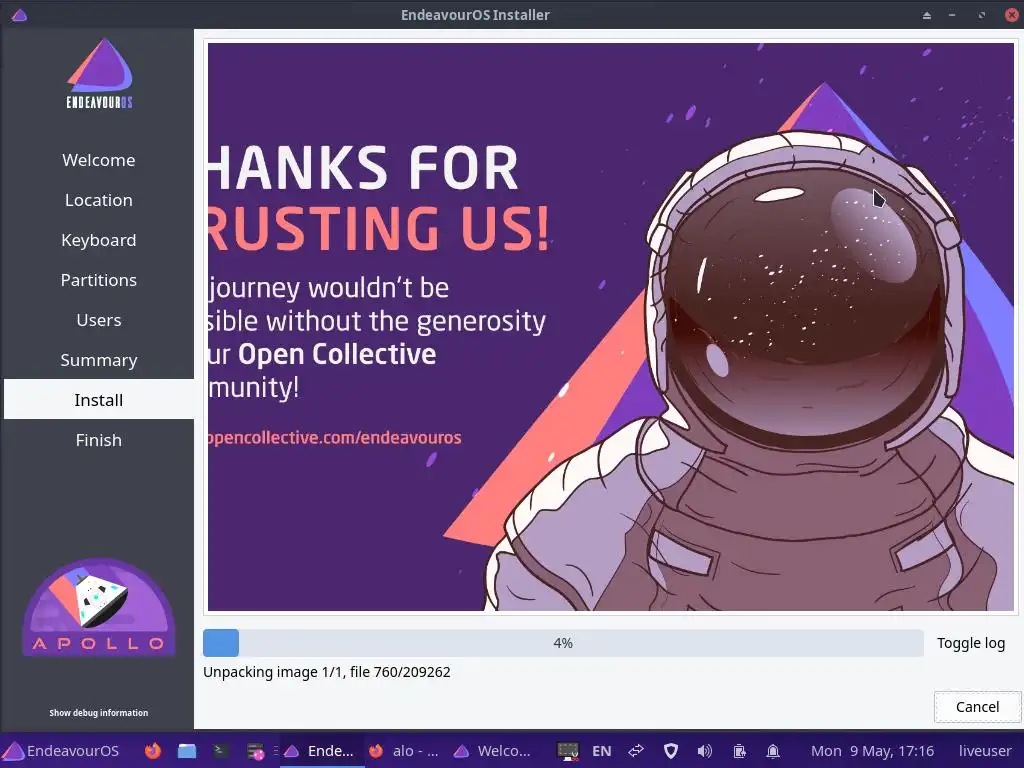Click the shield tray icon
Viewport: 1024px width, 768px height.
click(x=671, y=751)
